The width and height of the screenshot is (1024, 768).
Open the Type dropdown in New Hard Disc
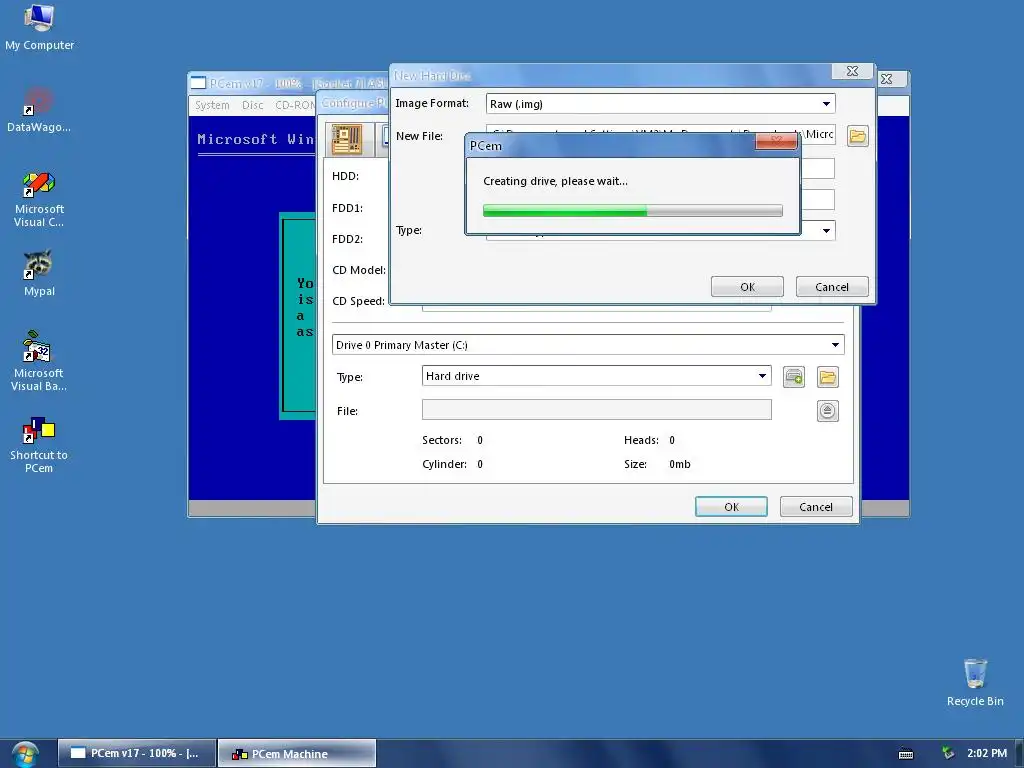coord(826,231)
